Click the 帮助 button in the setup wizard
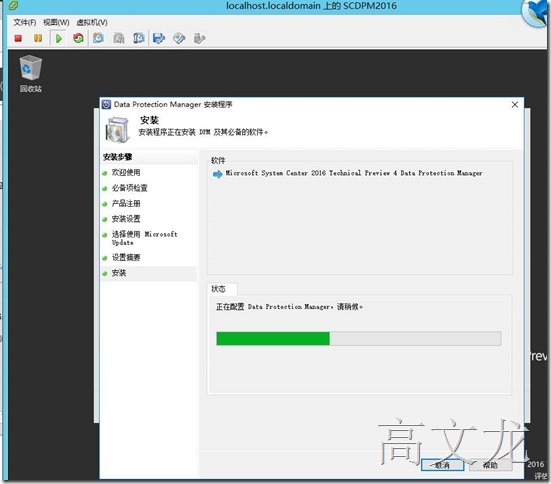The image size is (551, 484). point(491,465)
